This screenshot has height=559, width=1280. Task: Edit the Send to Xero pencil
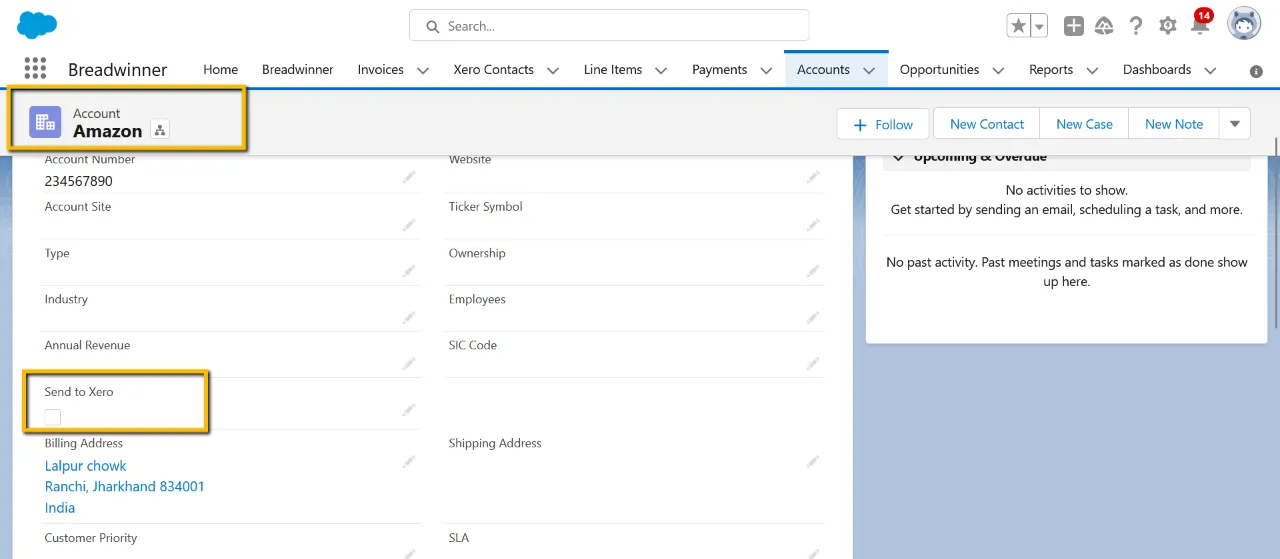click(x=409, y=409)
